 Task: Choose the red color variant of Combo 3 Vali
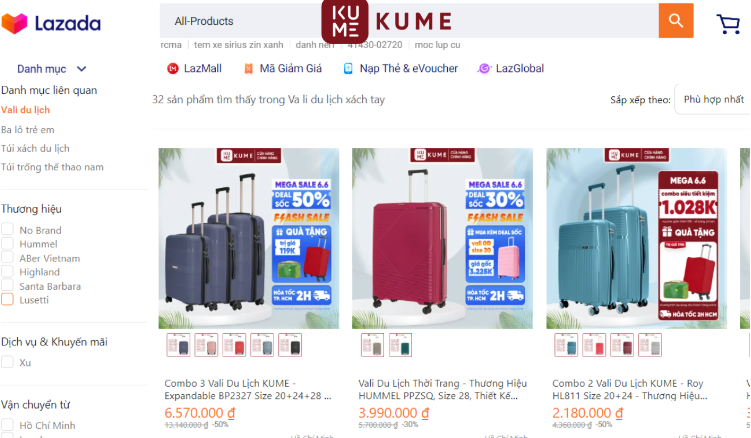click(x=234, y=345)
